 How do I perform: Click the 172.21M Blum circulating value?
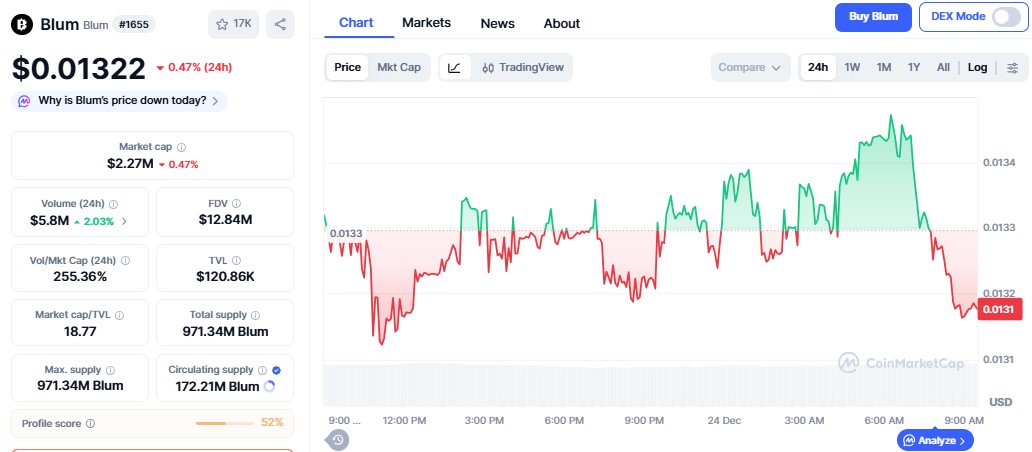point(217,387)
